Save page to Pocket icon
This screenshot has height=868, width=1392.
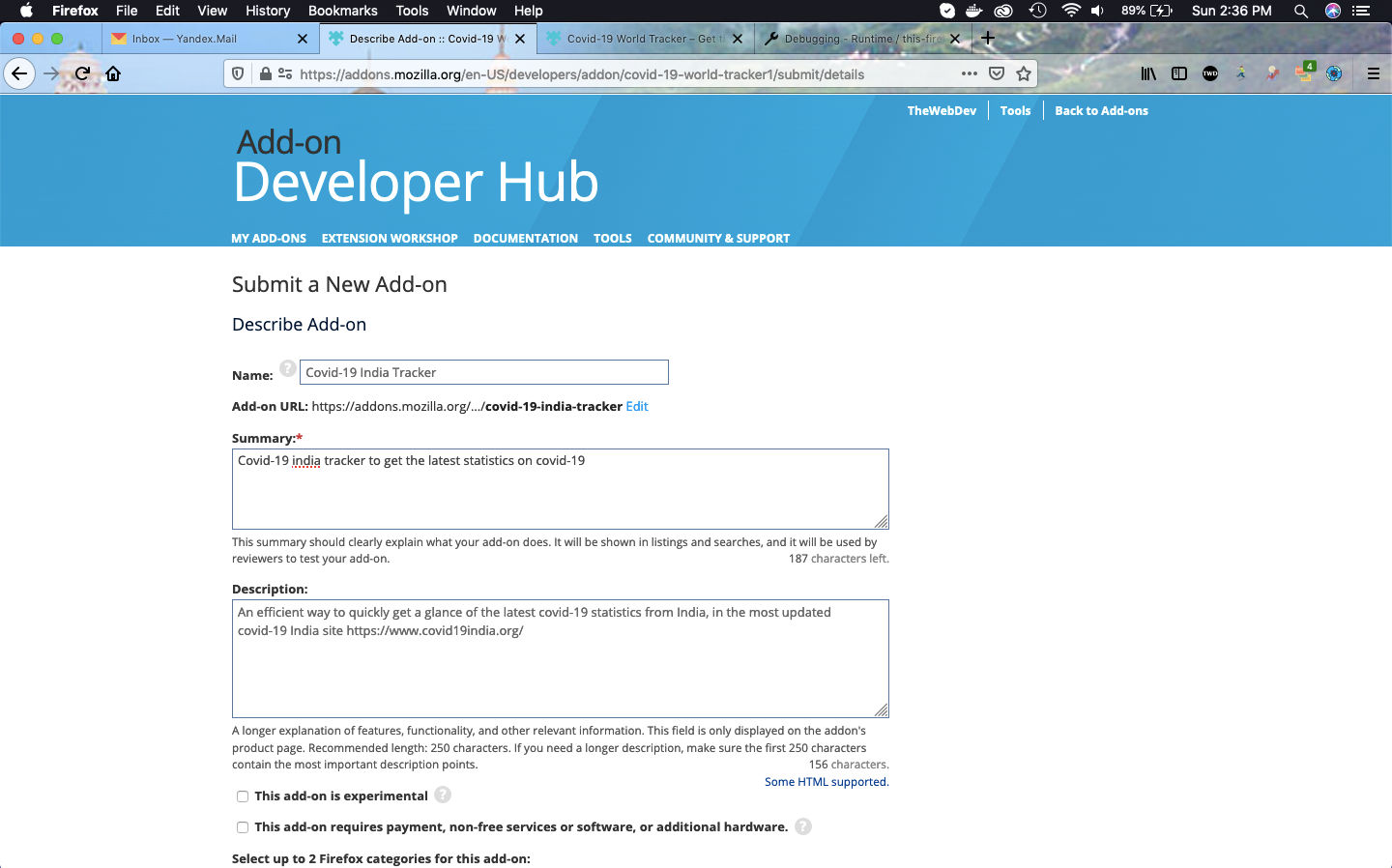click(997, 73)
